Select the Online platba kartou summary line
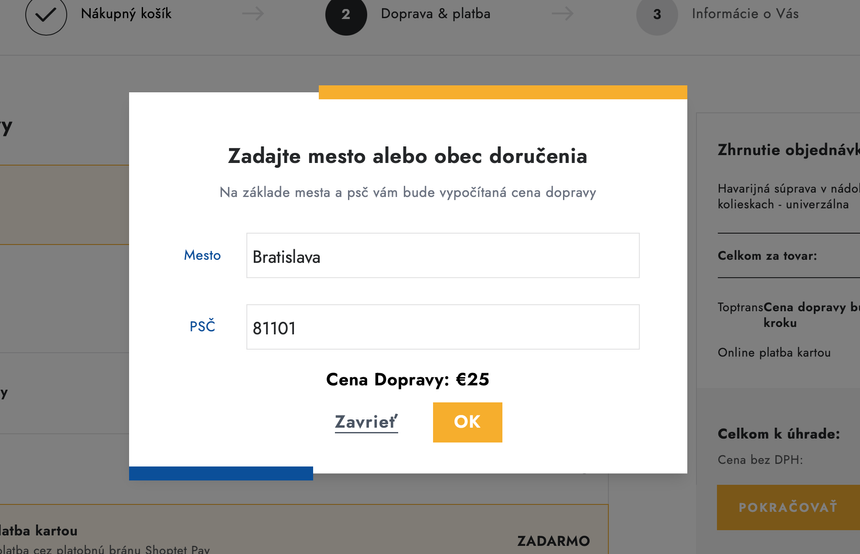This screenshot has width=860, height=554. tap(774, 353)
